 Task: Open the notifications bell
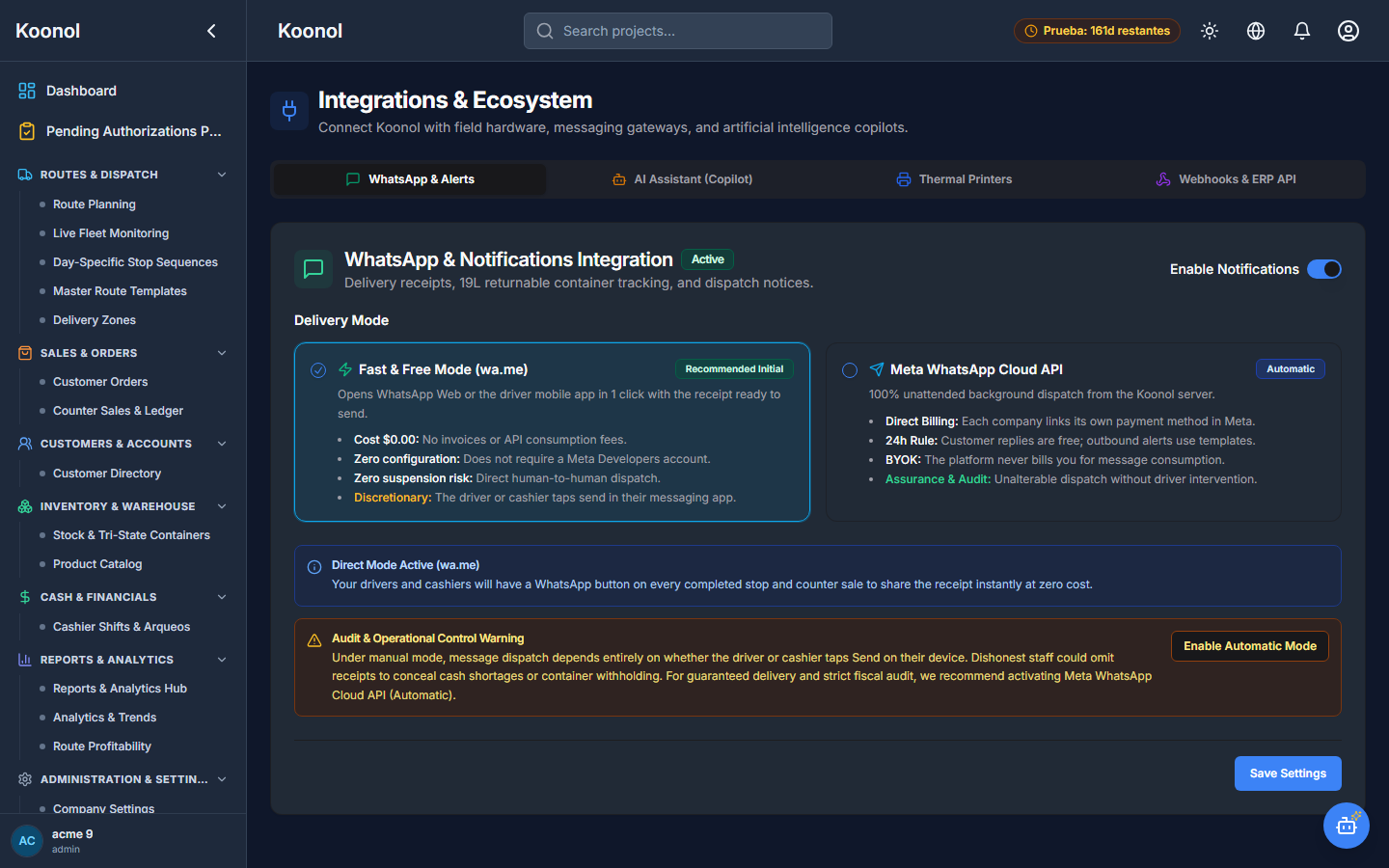[1302, 31]
